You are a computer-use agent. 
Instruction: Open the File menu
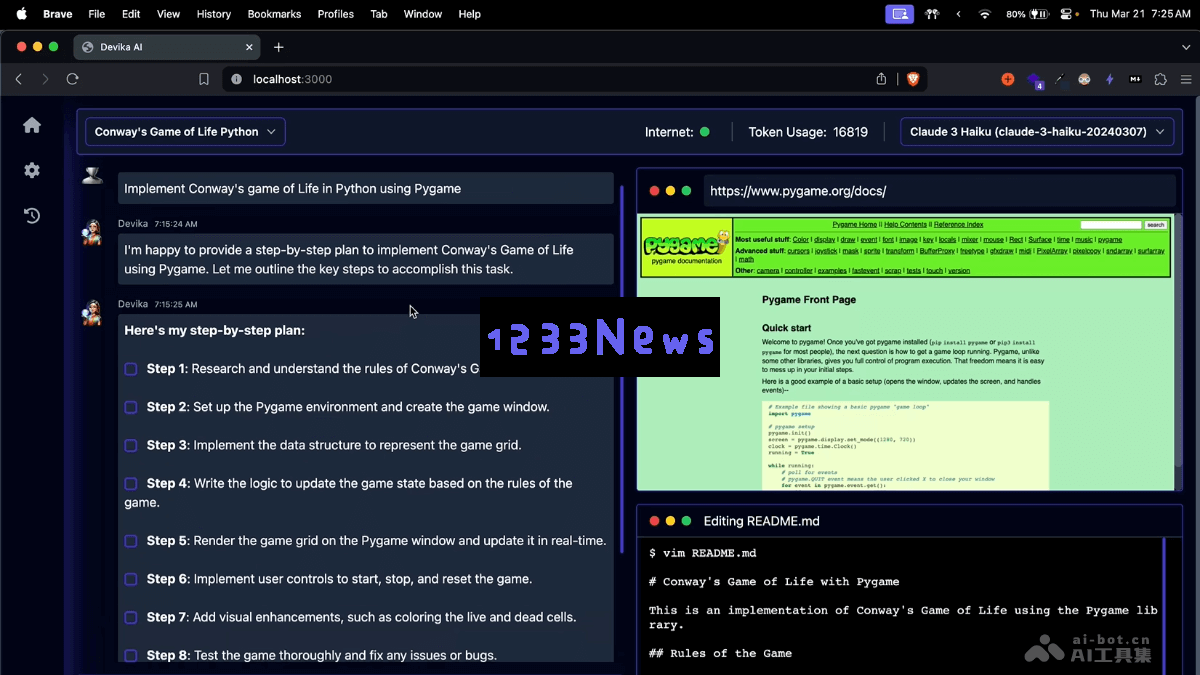[x=96, y=14]
